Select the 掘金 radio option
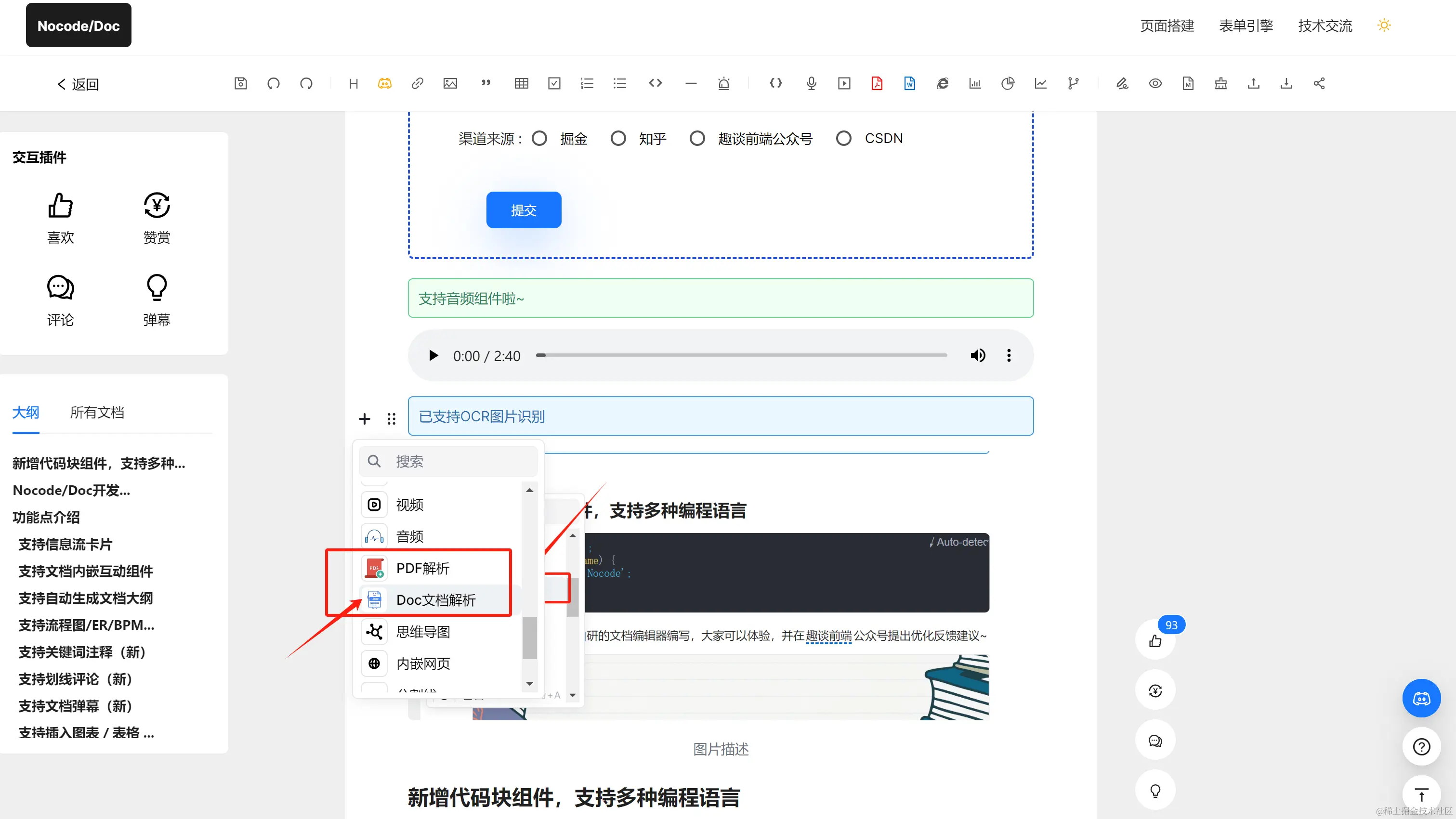Screen dimensions: 1456x819 click(x=540, y=139)
